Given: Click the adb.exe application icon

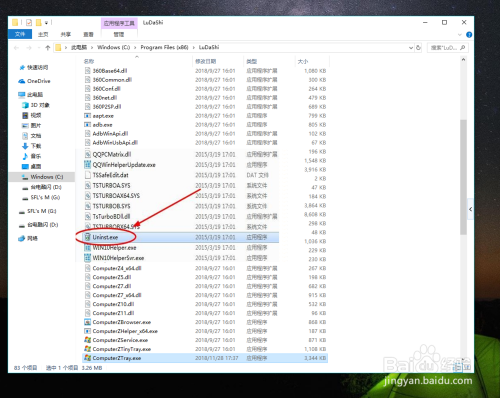Looking at the screenshot, I should pyautogui.click(x=87, y=125).
